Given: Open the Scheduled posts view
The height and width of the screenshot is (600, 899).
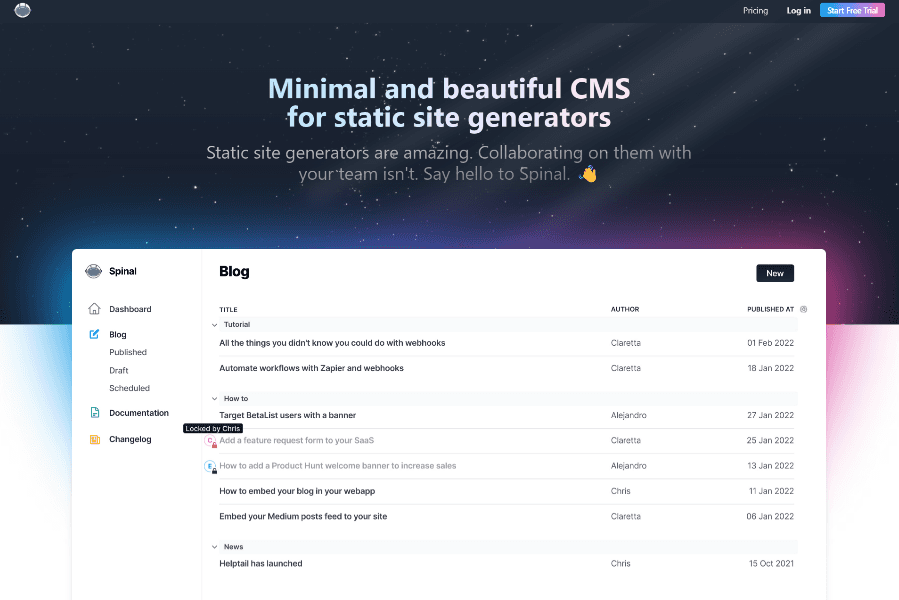Looking at the screenshot, I should [x=129, y=387].
